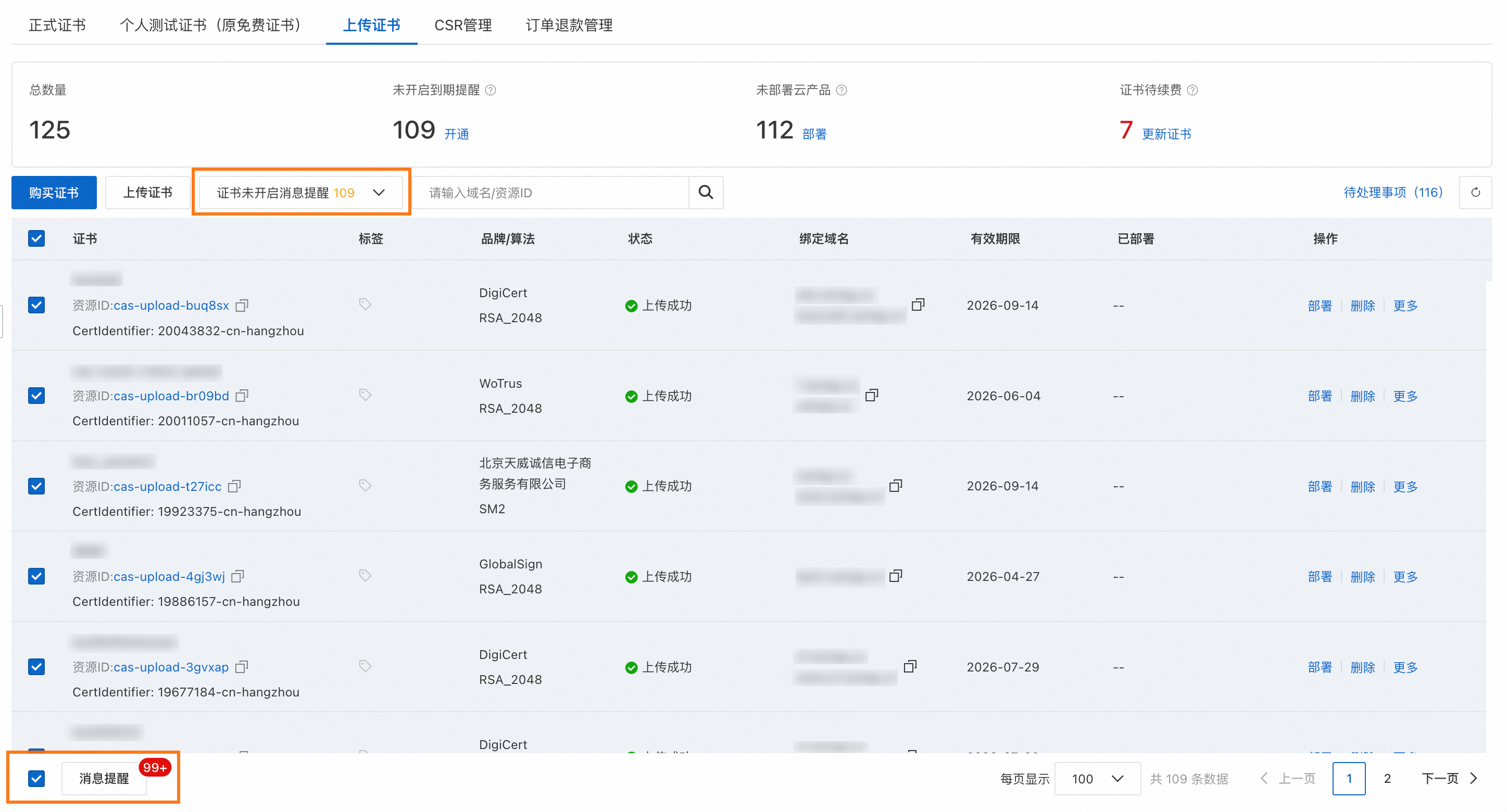Image resolution: width=1507 pixels, height=812 pixels.
Task: Uncheck row cas-upload-br09bd
Action: pyautogui.click(x=36, y=396)
